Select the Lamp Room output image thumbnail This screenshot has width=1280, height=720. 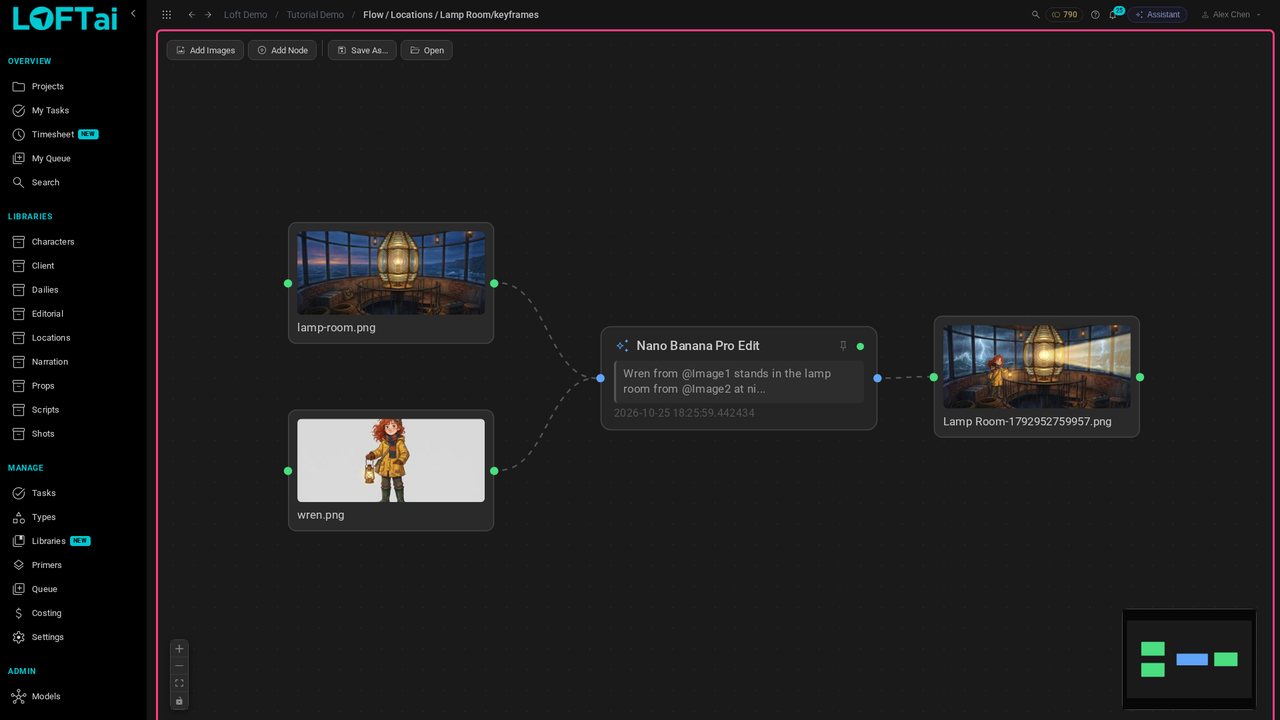point(1037,367)
